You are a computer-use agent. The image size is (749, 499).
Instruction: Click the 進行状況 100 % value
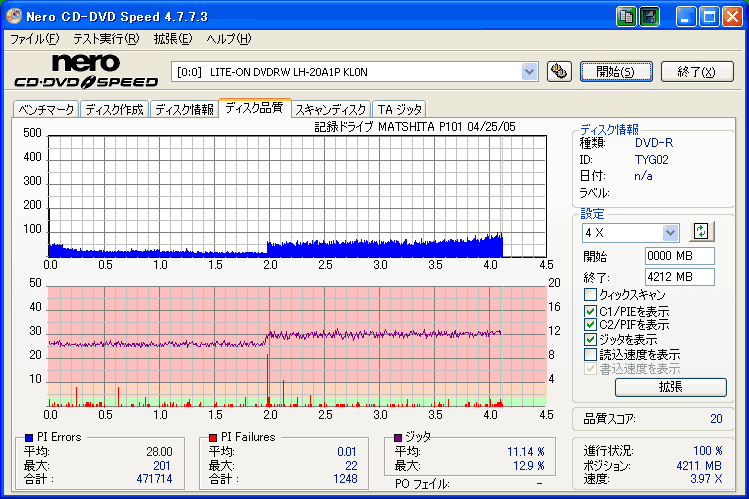(x=707, y=451)
